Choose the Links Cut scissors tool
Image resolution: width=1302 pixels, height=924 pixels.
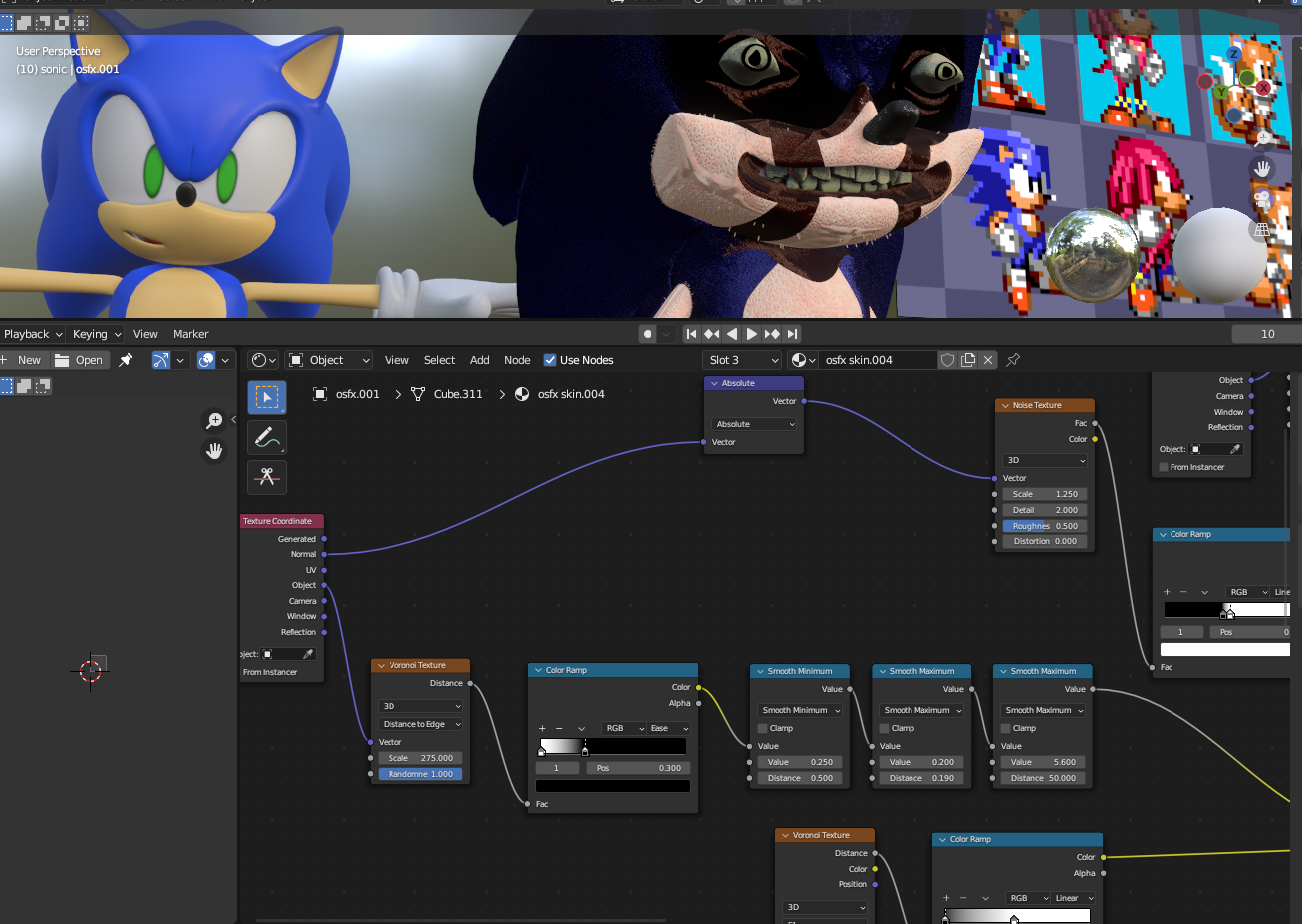pyautogui.click(x=266, y=477)
